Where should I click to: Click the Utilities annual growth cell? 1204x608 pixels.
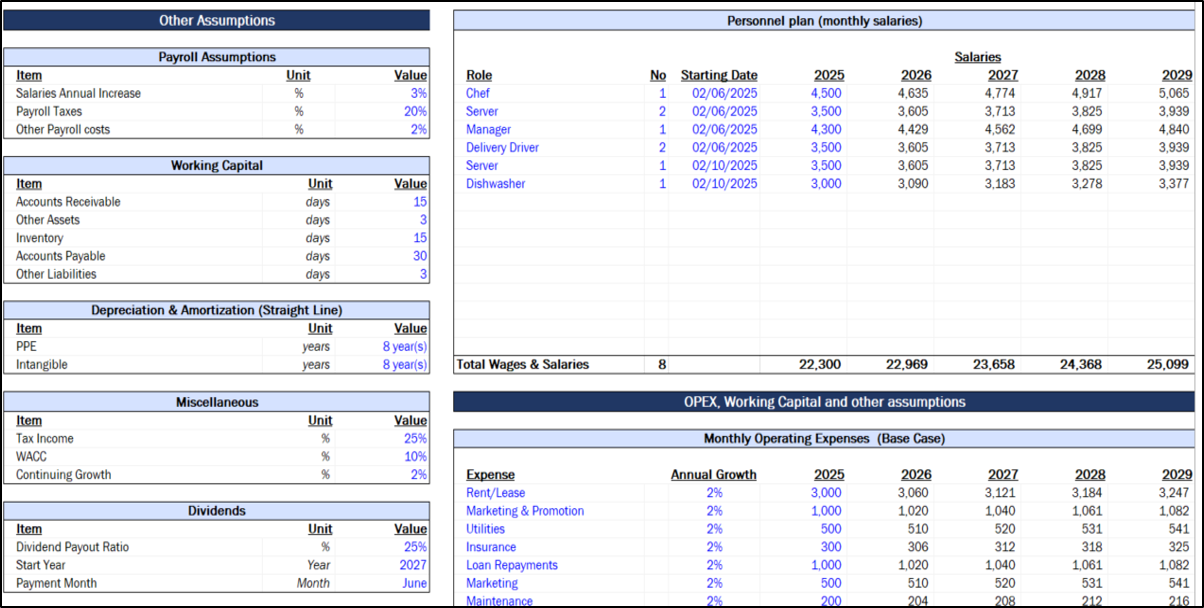click(713, 529)
